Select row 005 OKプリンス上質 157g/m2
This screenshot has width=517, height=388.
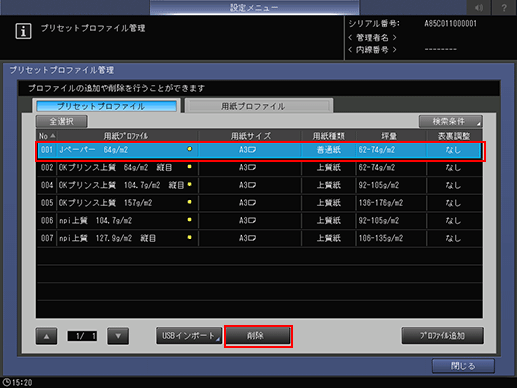(x=259, y=203)
